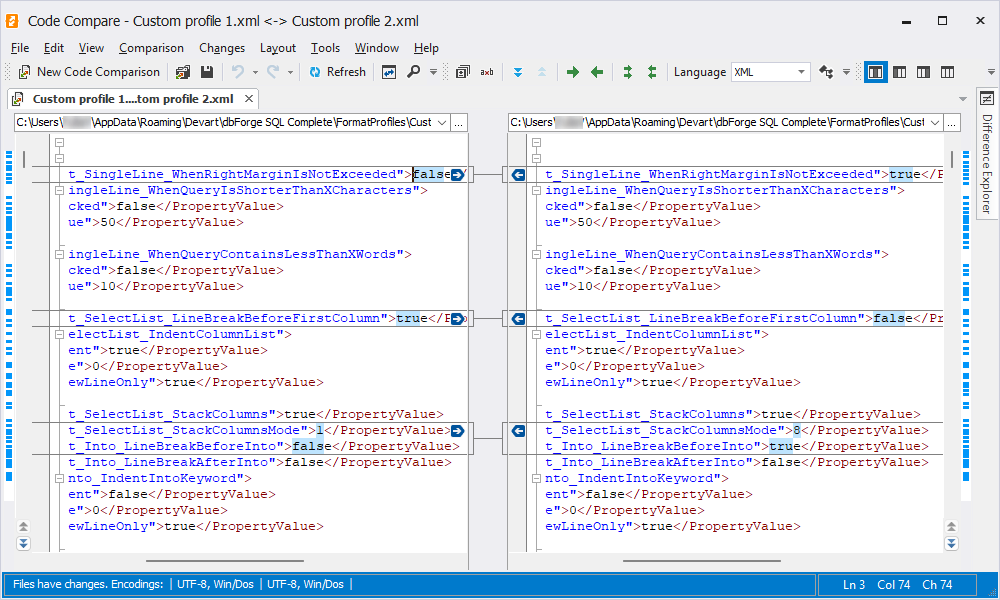Copy change to left with green arrow
1000x600 pixels.
click(x=597, y=72)
